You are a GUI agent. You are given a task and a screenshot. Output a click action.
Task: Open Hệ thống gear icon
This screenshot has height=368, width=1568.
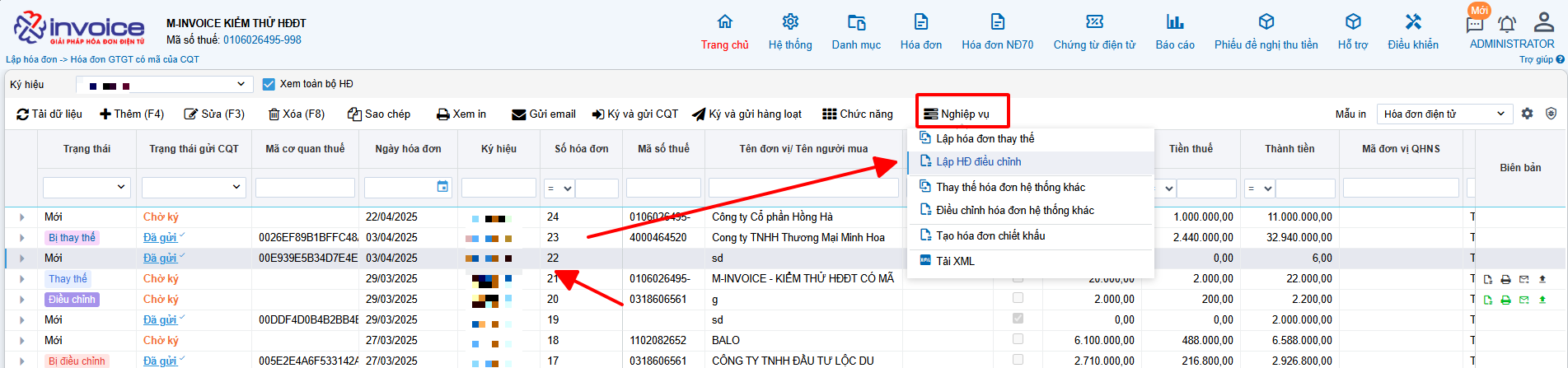click(790, 22)
